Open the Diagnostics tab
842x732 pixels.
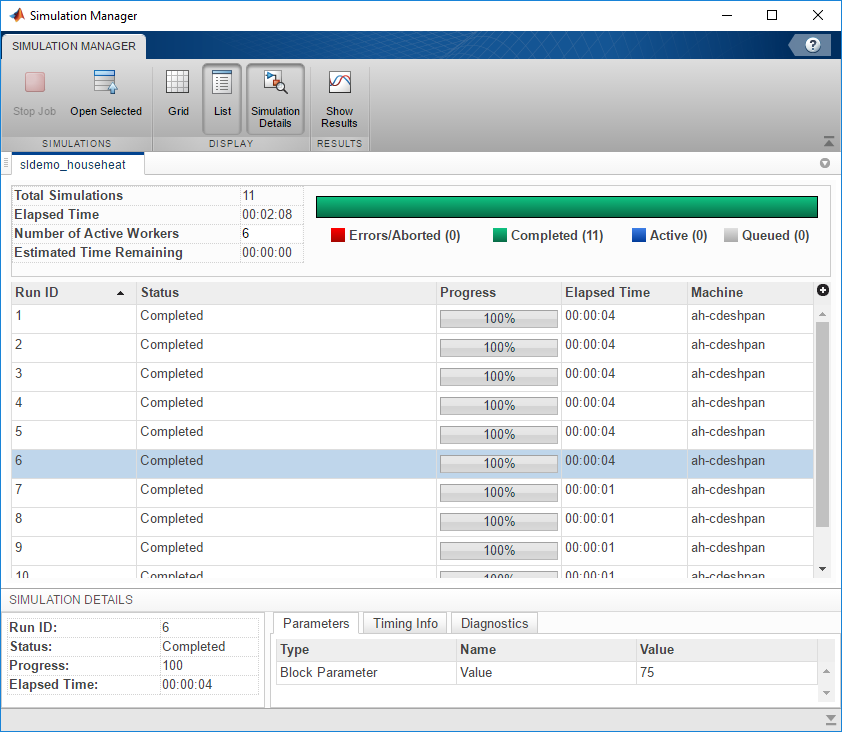tap(494, 623)
